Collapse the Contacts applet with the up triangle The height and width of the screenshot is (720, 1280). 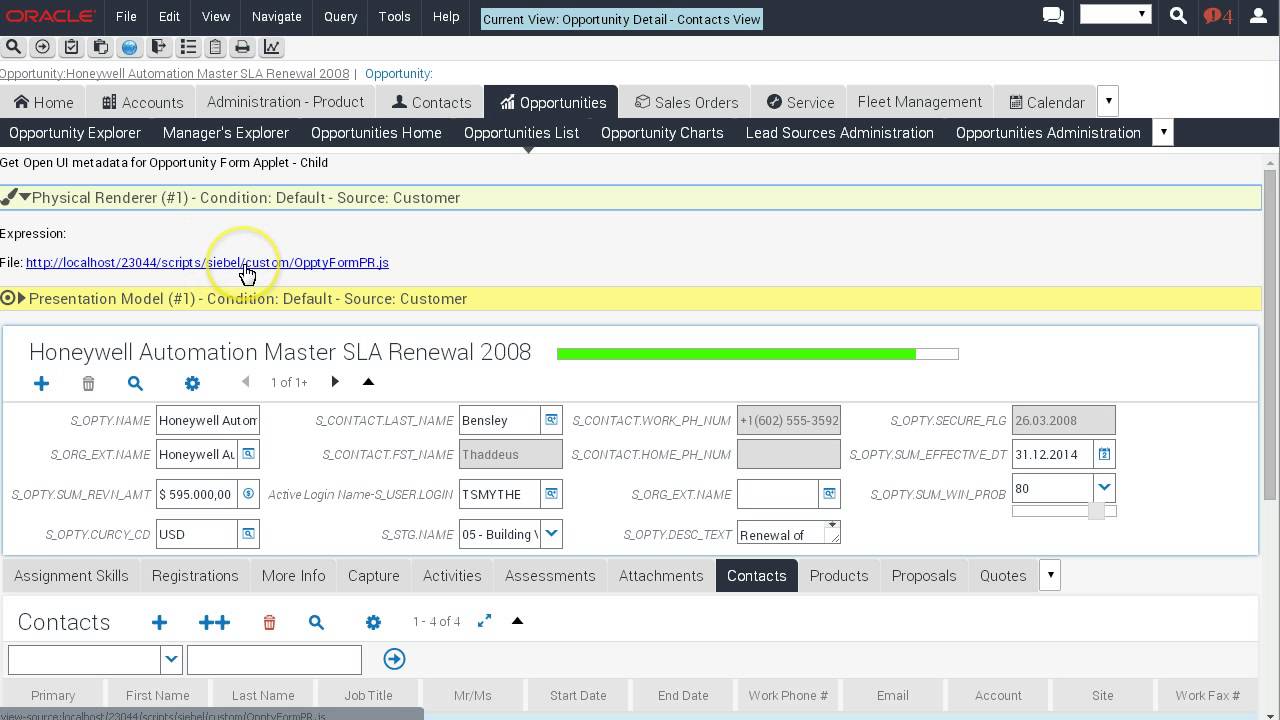click(517, 621)
